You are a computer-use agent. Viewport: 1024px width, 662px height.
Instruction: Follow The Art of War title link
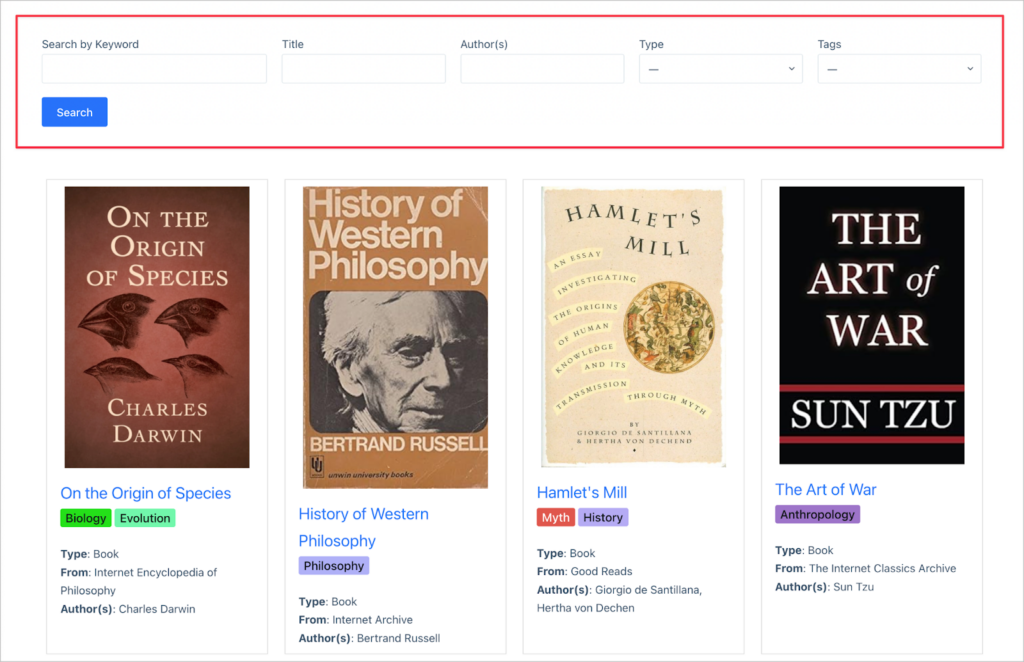825,490
